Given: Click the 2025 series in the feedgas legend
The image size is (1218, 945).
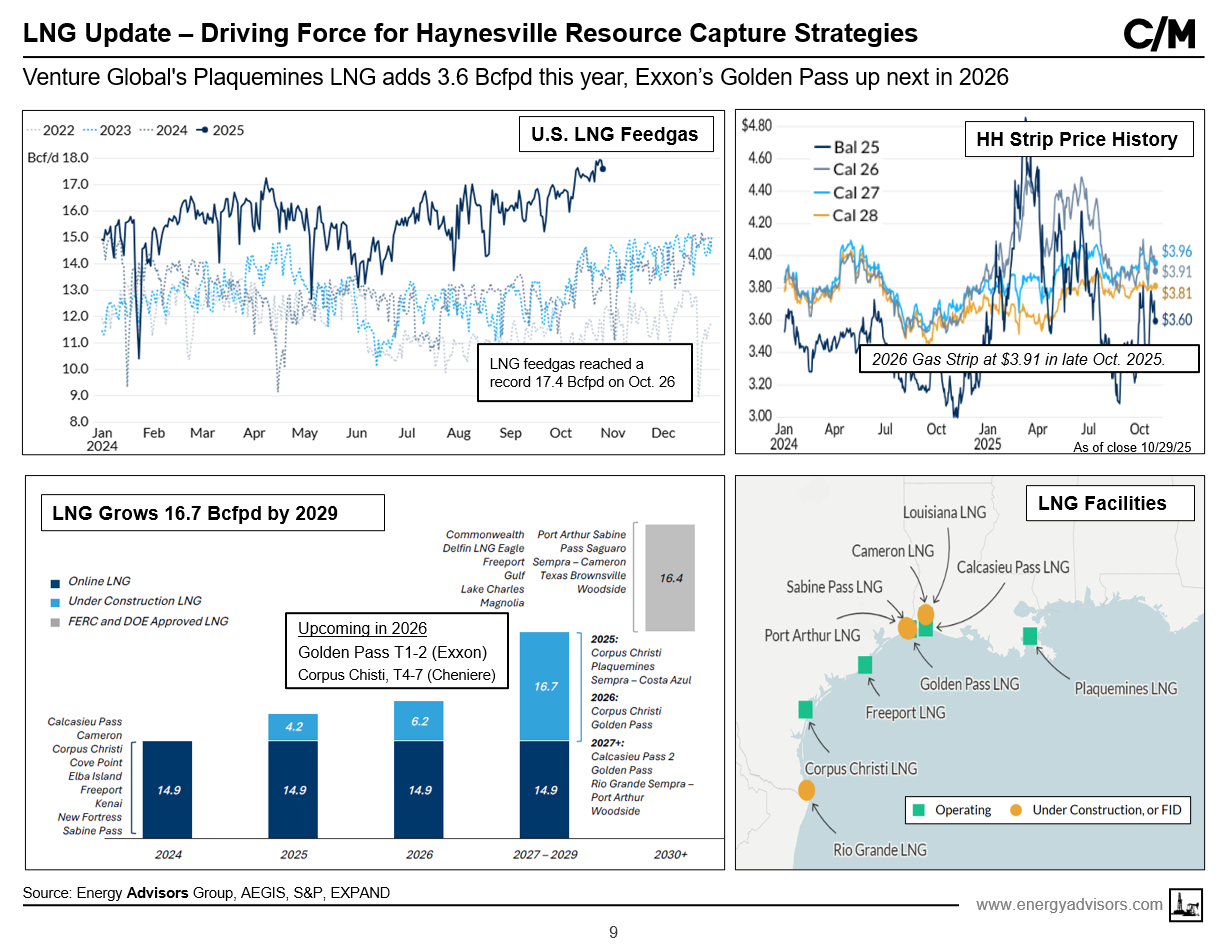Looking at the screenshot, I should coord(221,130).
